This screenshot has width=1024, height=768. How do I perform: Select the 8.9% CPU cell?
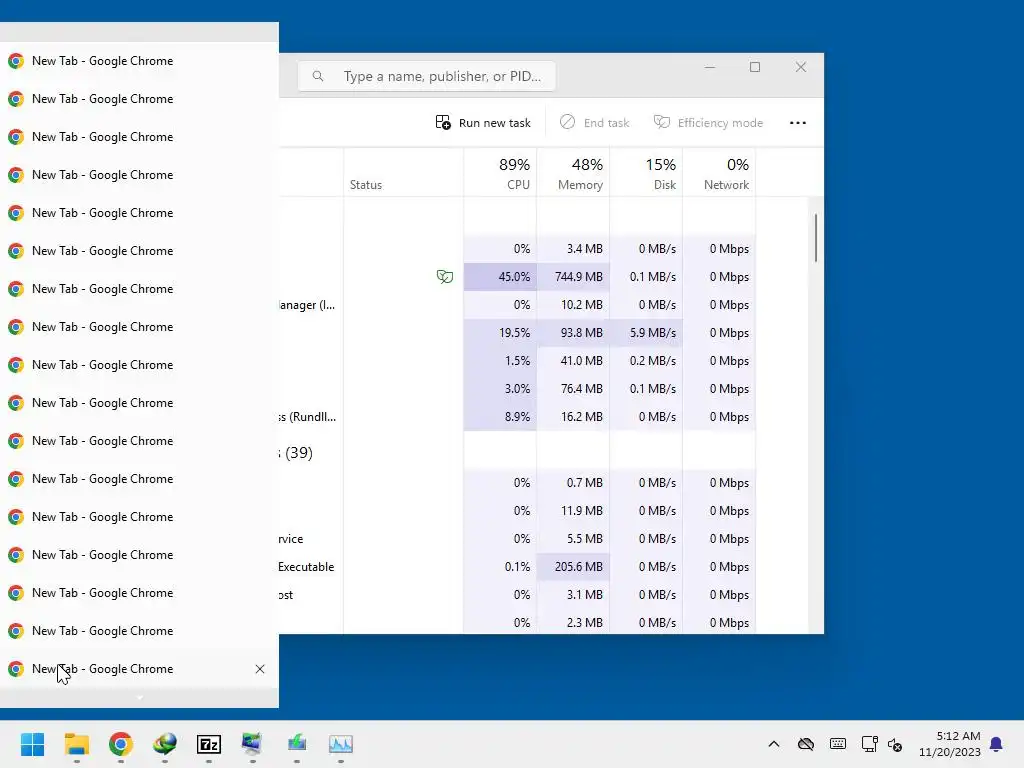pos(500,417)
